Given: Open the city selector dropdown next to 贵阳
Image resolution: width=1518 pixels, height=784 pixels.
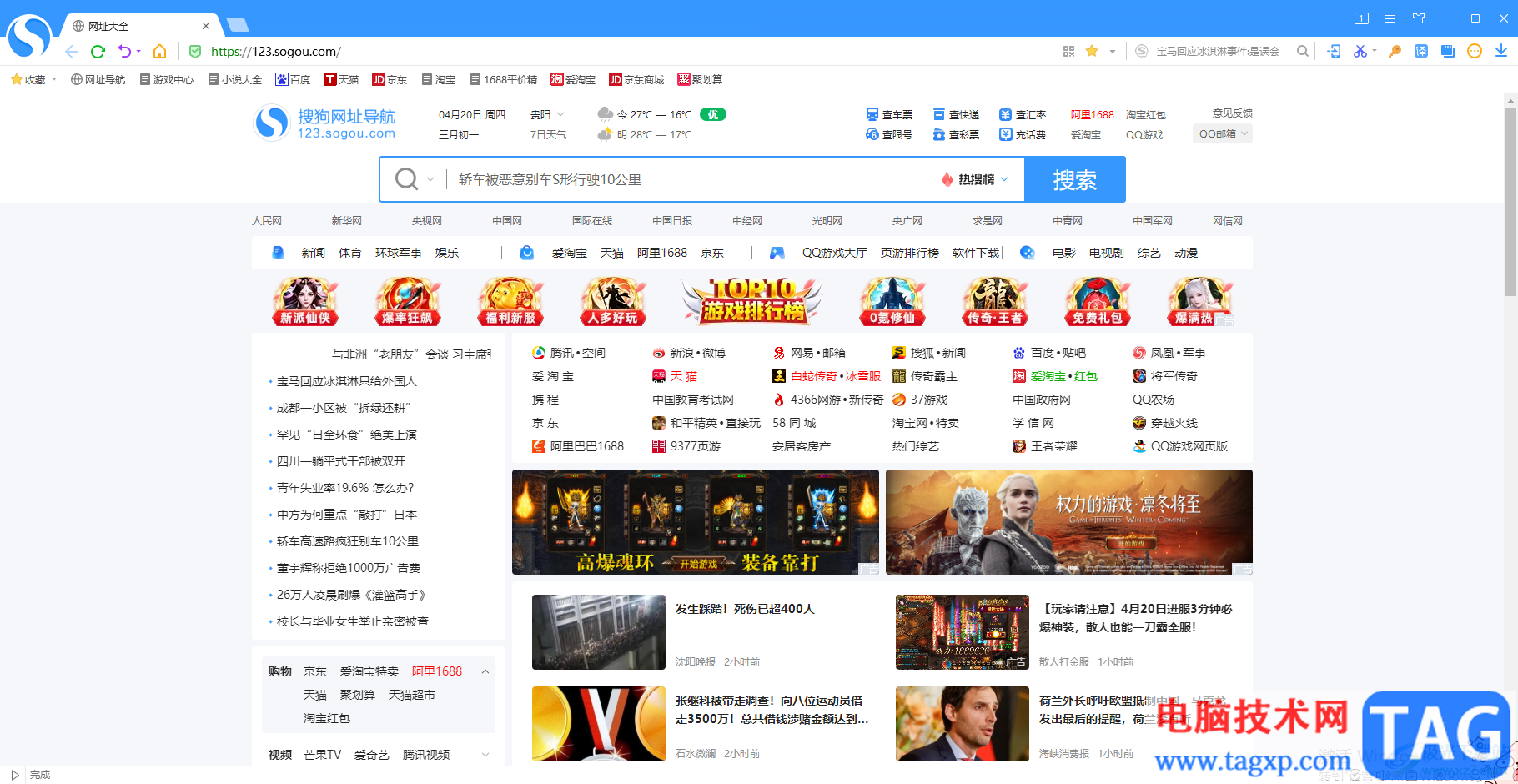Looking at the screenshot, I should 560,114.
